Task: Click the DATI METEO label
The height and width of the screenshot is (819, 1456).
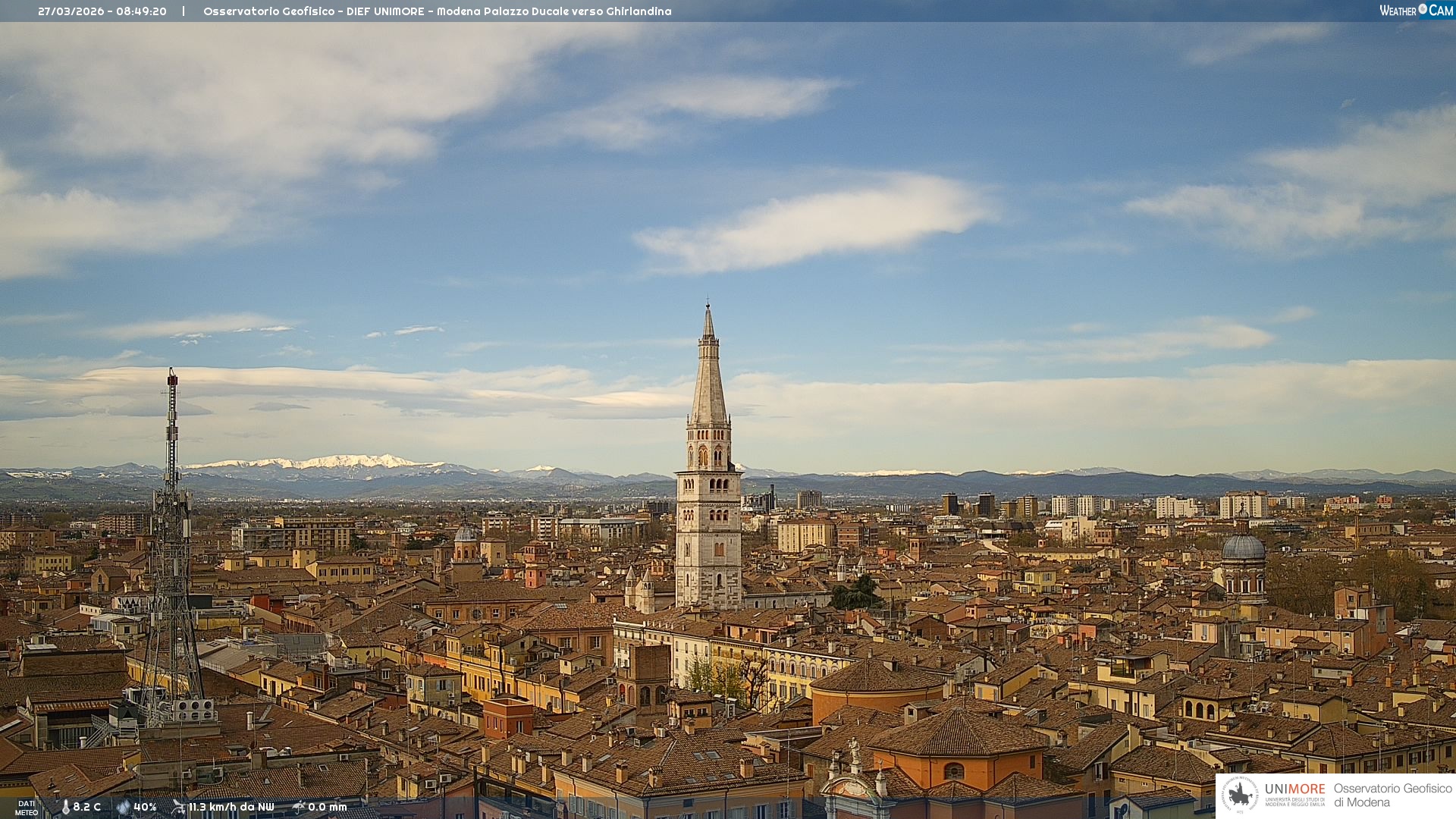Action: 27,808
